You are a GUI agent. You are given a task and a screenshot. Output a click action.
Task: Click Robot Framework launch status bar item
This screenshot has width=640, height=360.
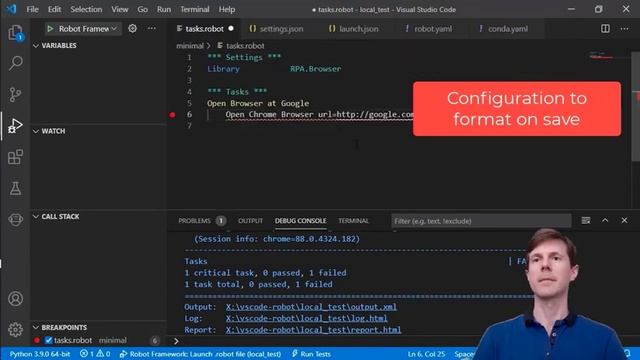coord(200,354)
